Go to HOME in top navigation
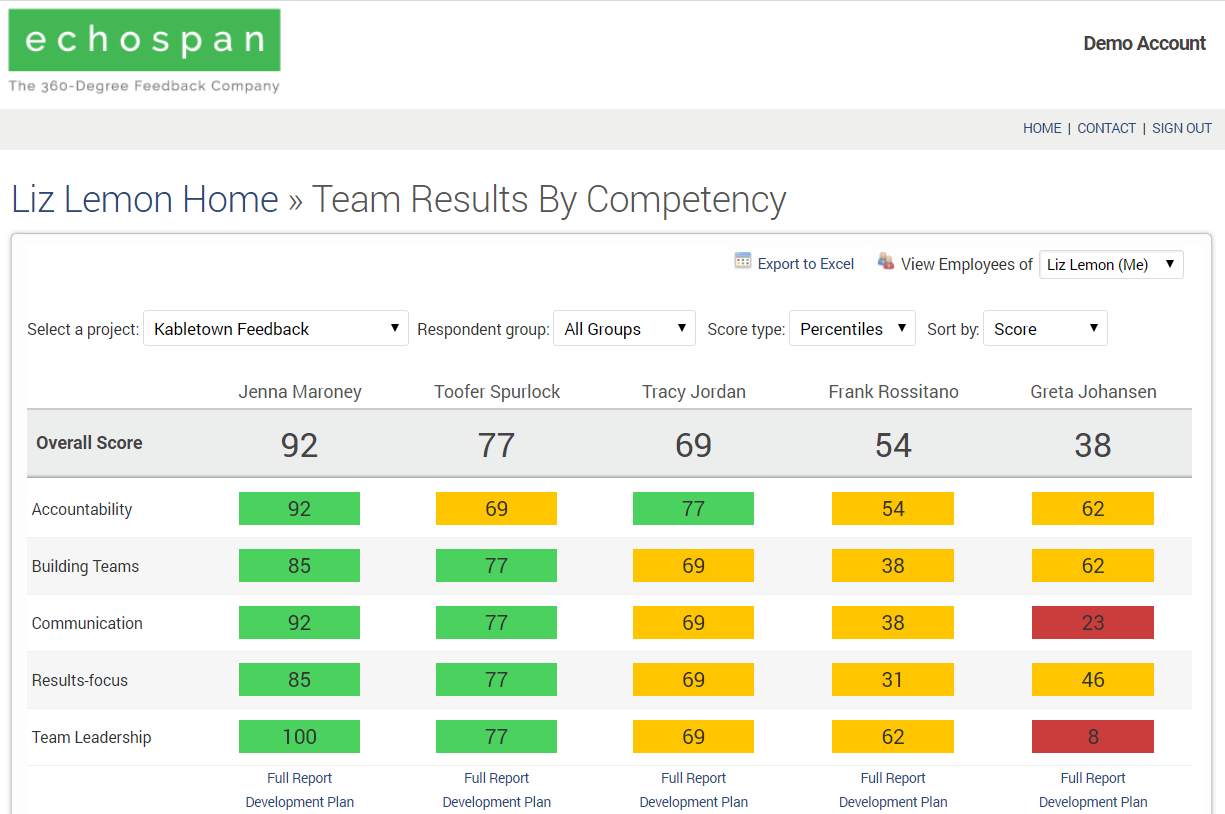 pos(1042,128)
